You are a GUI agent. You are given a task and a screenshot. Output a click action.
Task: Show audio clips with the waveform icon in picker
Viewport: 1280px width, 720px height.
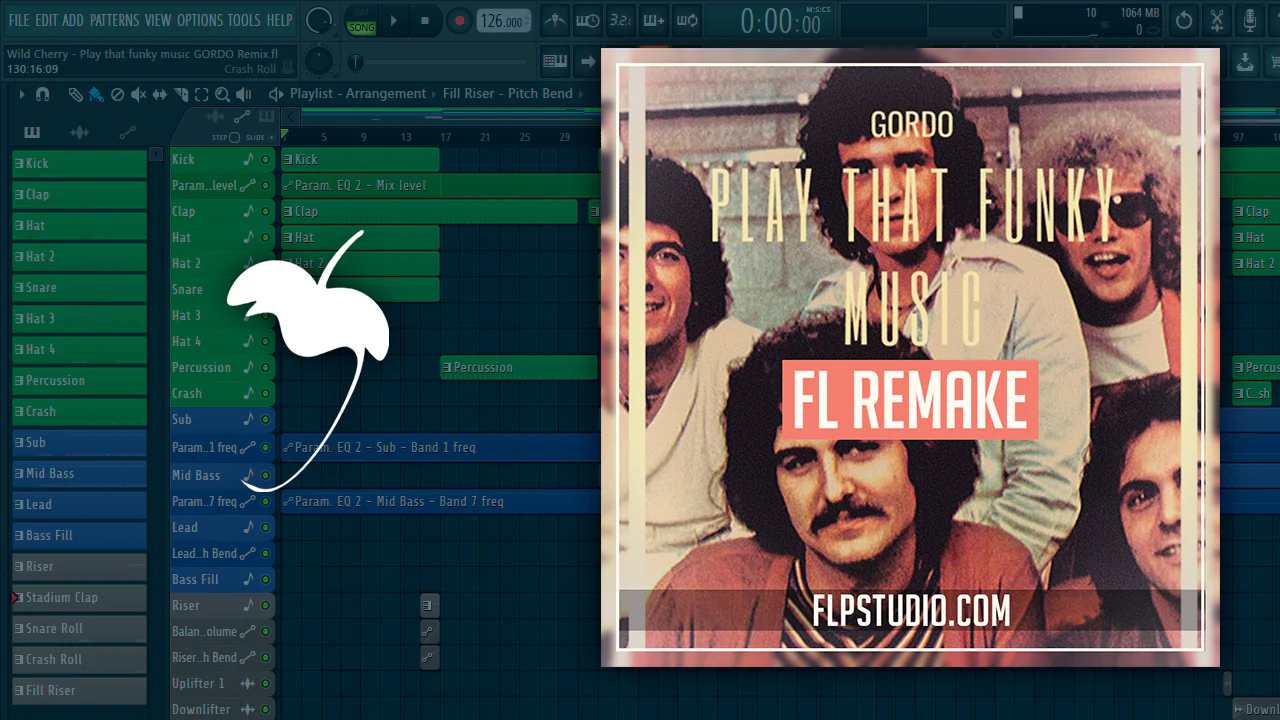pyautogui.click(x=79, y=132)
